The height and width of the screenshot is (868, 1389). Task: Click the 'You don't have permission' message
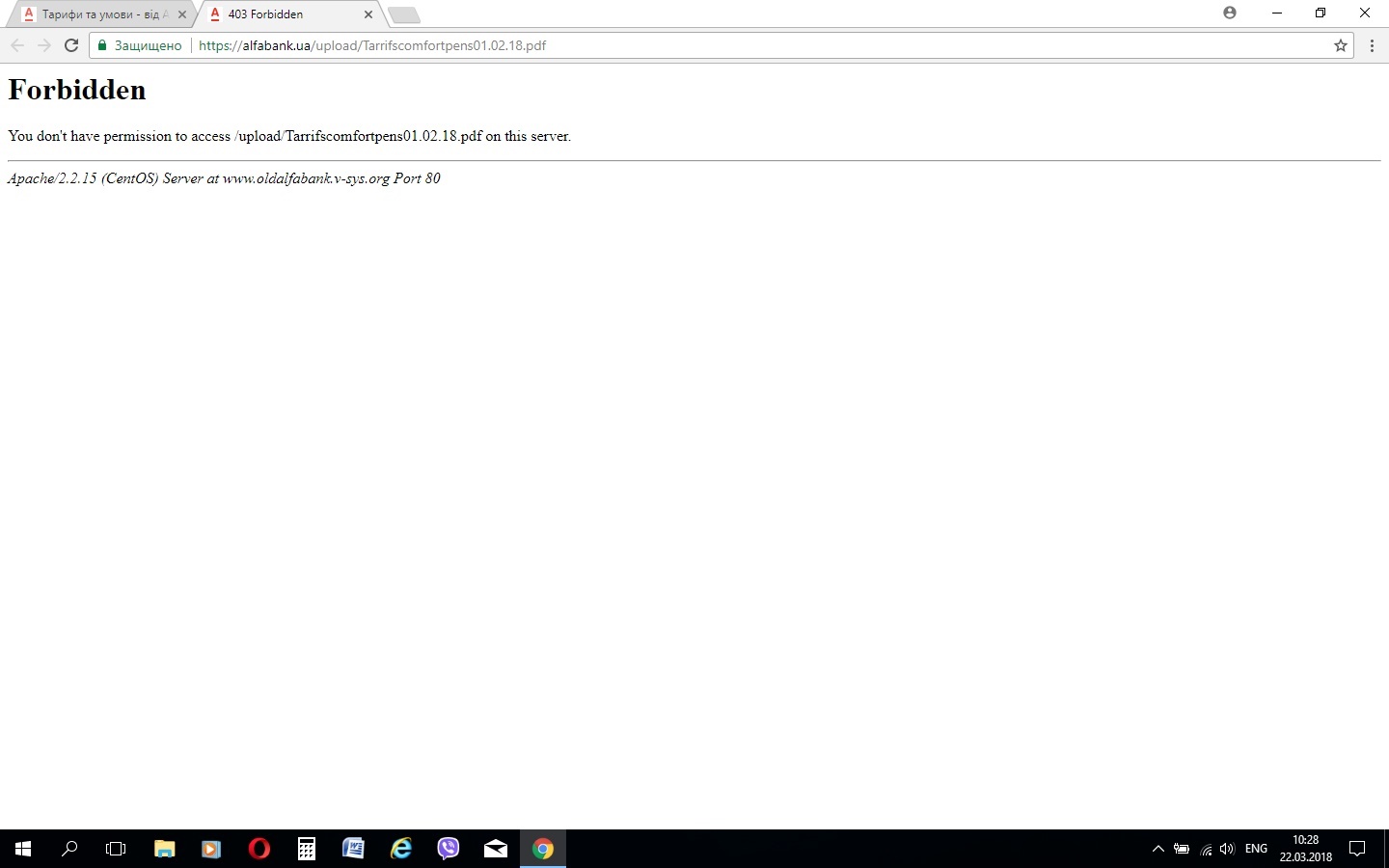[x=289, y=136]
